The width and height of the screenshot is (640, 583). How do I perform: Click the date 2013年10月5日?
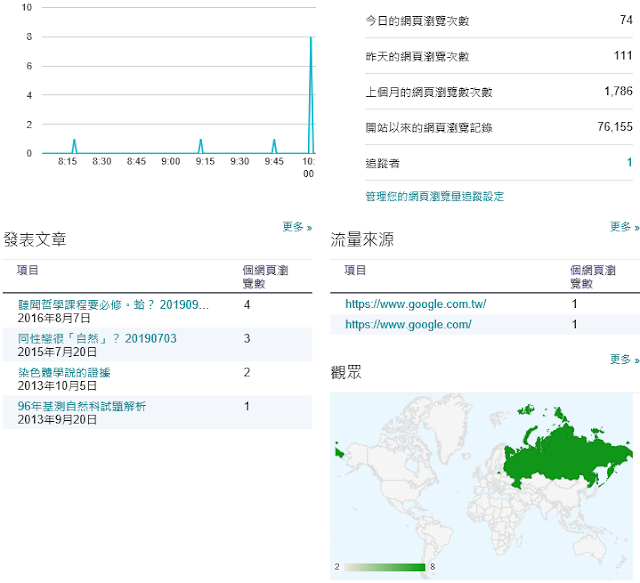[x=57, y=386]
